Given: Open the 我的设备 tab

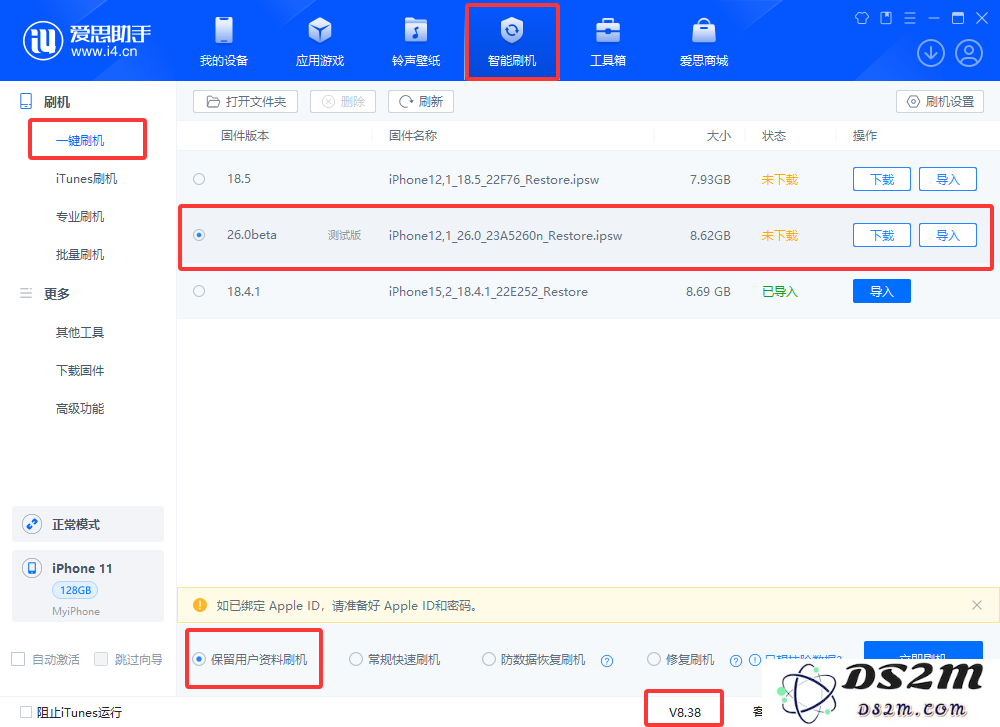Looking at the screenshot, I should coord(224,41).
